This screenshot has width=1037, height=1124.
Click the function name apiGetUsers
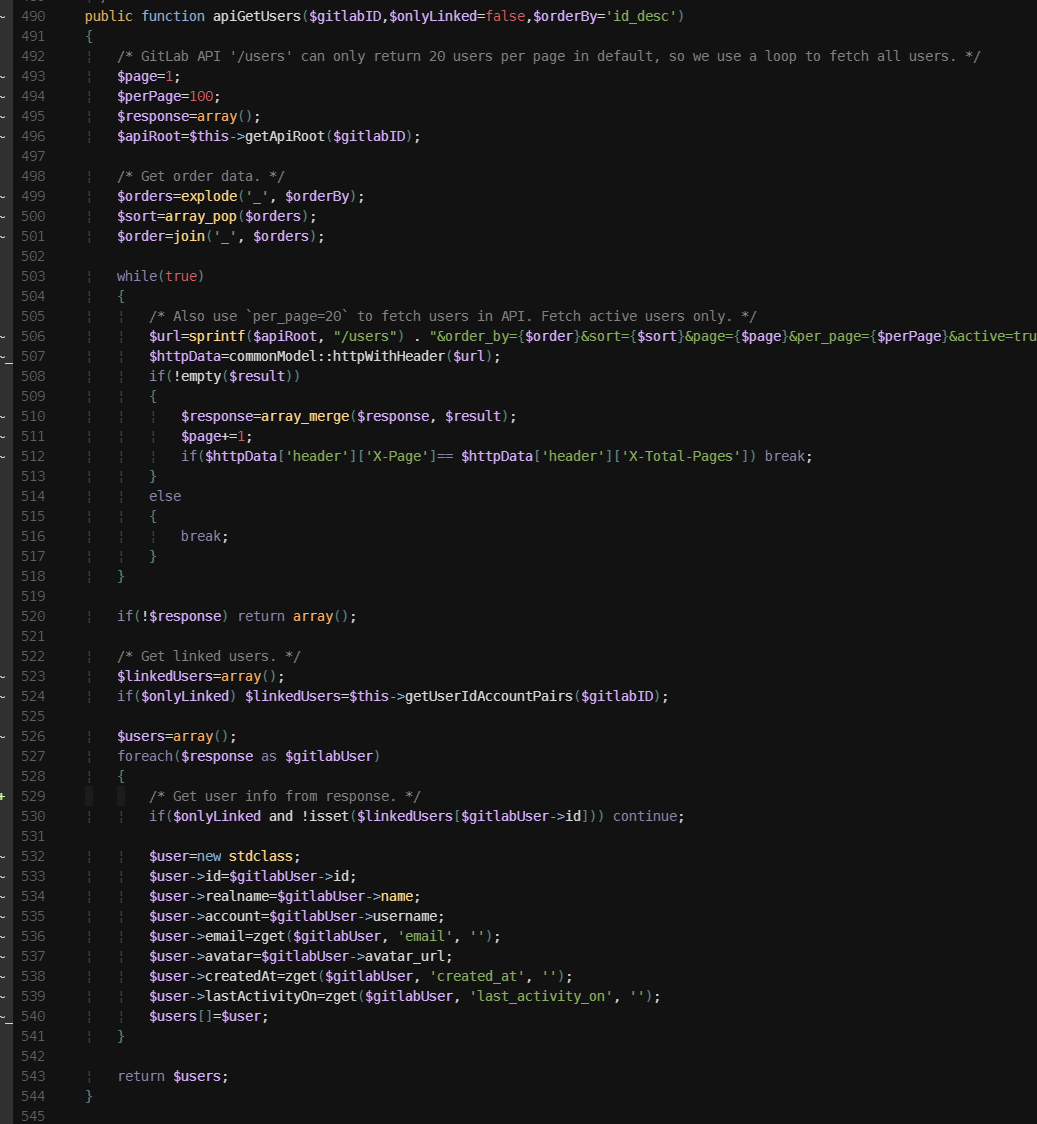click(x=257, y=16)
